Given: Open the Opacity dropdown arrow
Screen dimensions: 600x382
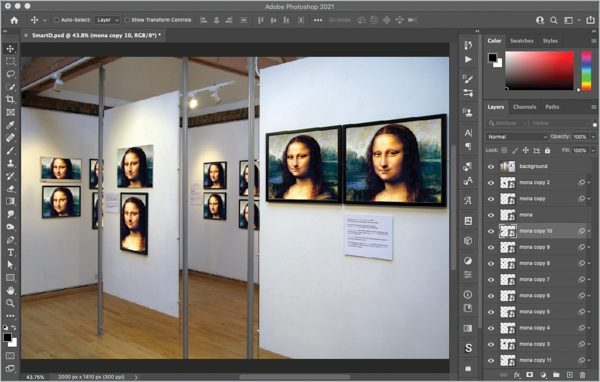Looking at the screenshot, I should (593, 137).
